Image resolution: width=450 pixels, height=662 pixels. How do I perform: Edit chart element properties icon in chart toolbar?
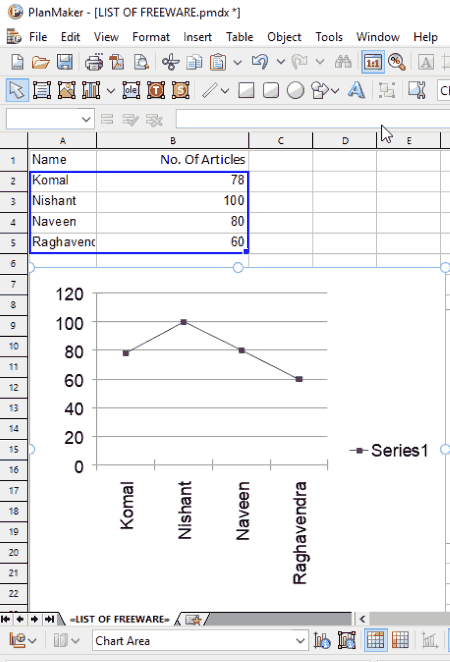(322, 641)
